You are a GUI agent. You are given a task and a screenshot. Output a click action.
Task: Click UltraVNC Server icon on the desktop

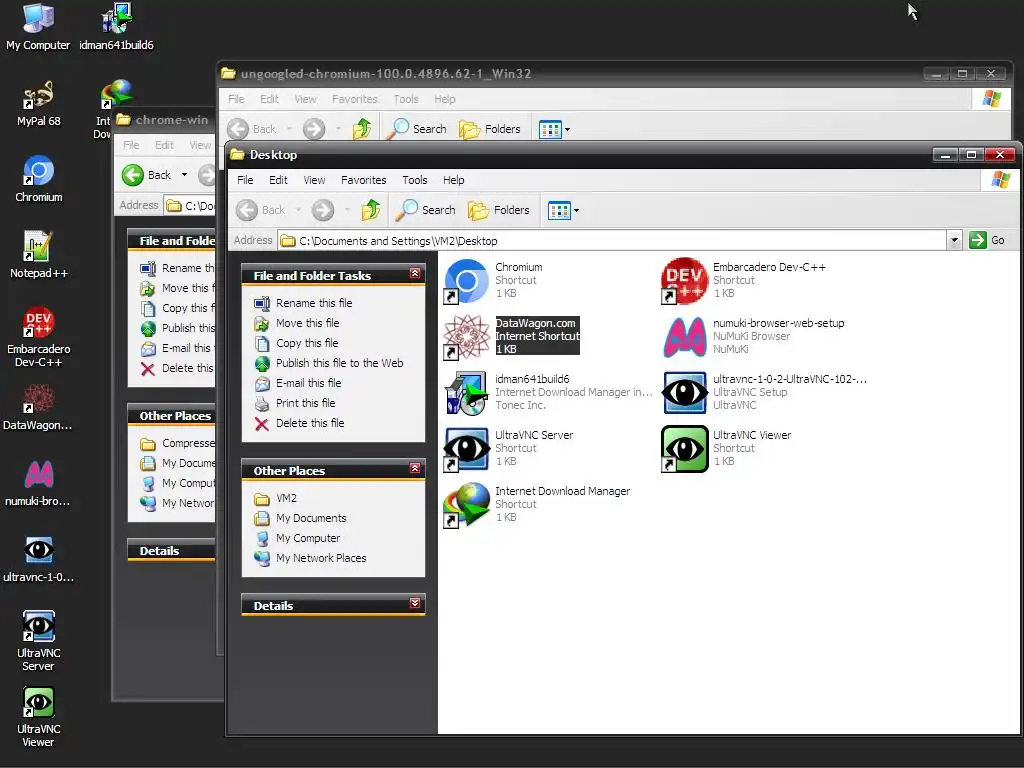click(x=39, y=640)
